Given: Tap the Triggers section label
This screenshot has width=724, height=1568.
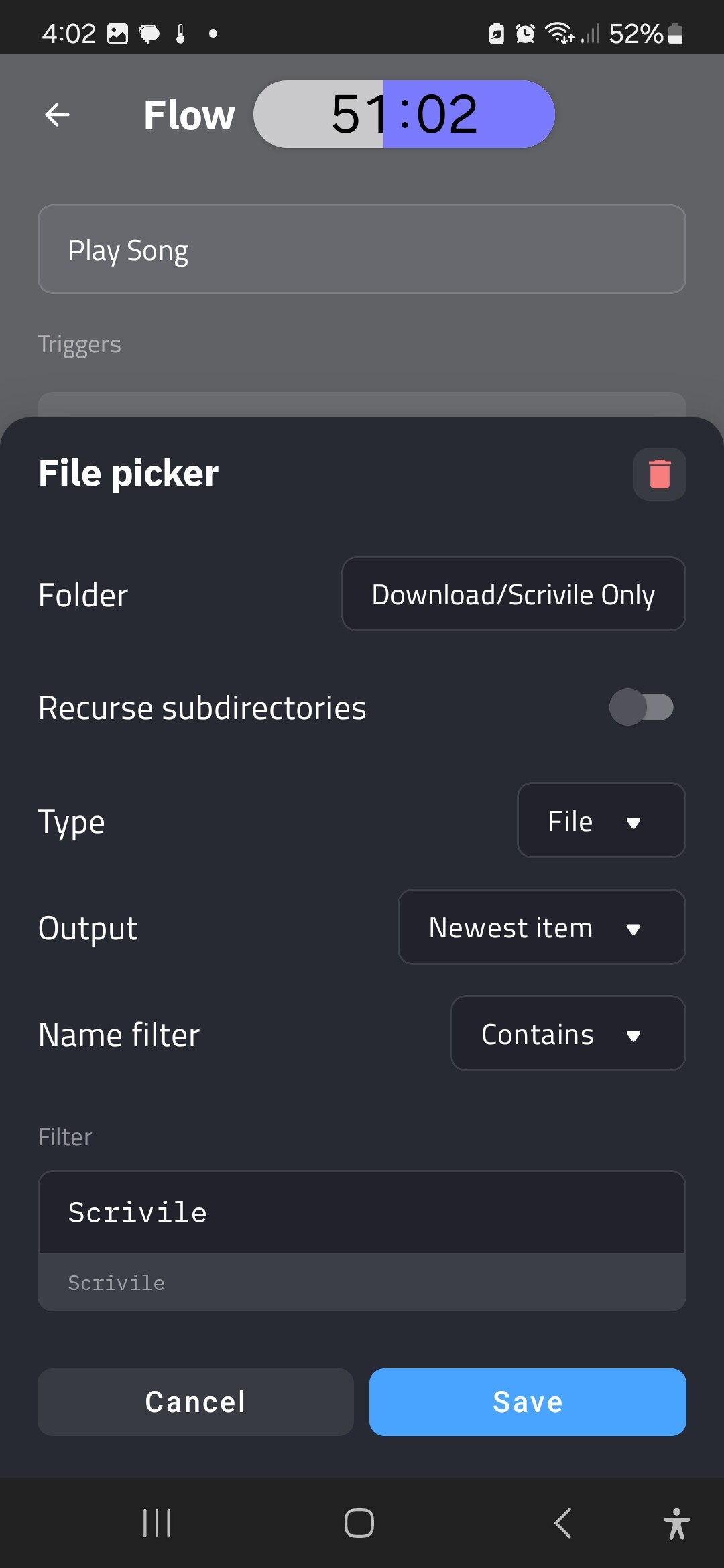Looking at the screenshot, I should pos(80,344).
